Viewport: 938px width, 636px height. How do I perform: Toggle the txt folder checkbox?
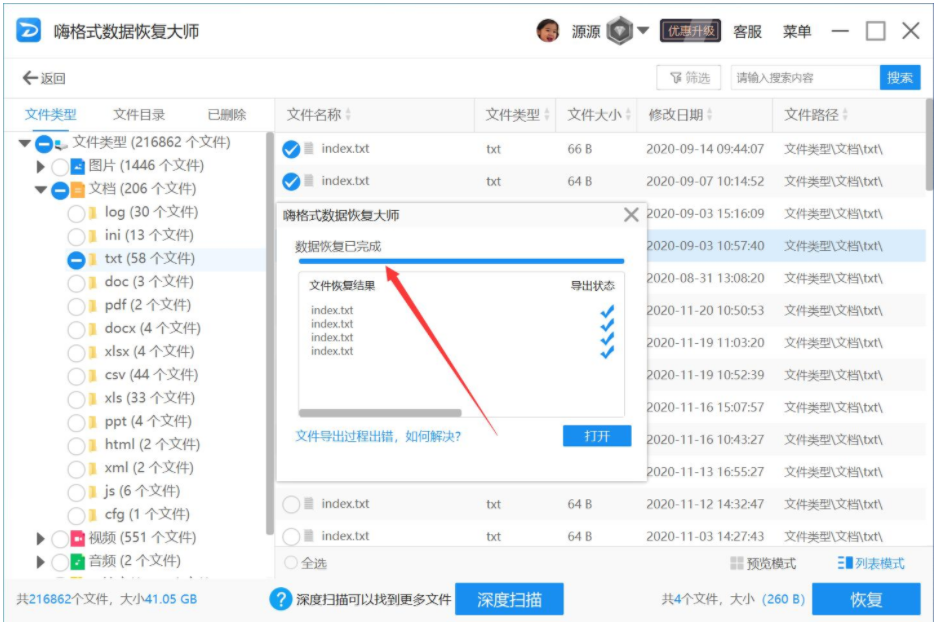76,260
